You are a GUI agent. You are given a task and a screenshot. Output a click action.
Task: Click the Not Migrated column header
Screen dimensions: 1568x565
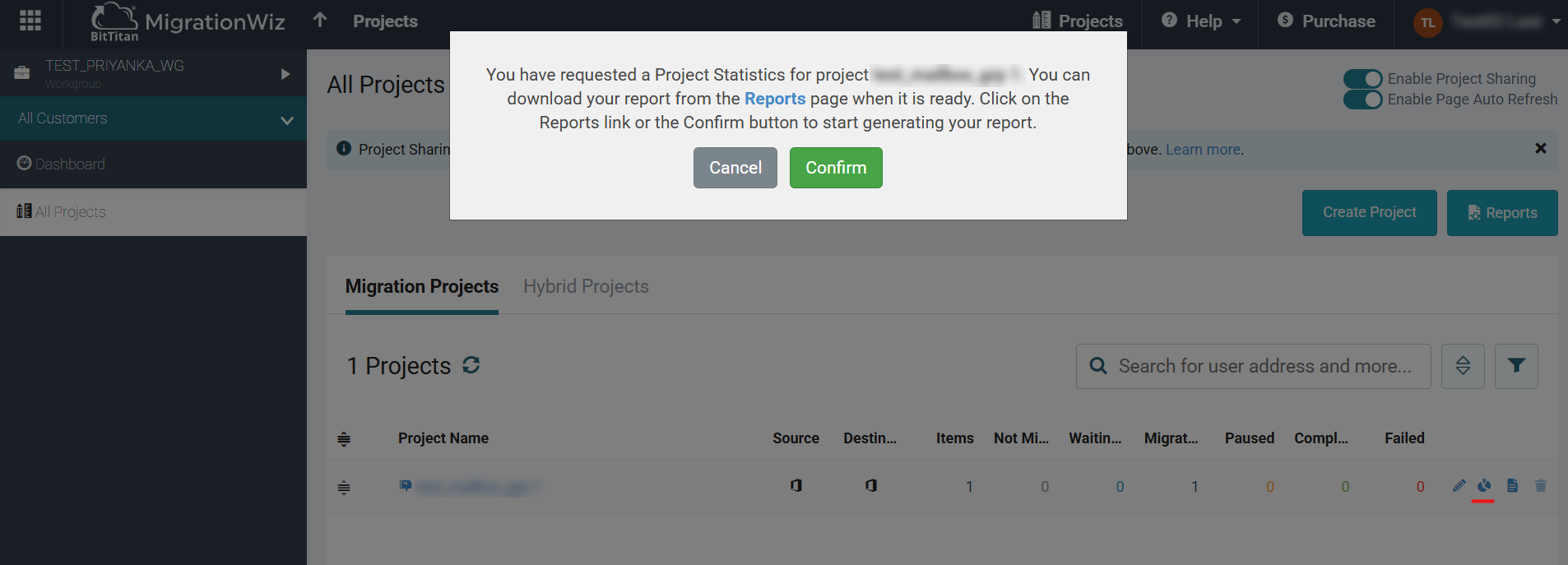tap(1021, 438)
